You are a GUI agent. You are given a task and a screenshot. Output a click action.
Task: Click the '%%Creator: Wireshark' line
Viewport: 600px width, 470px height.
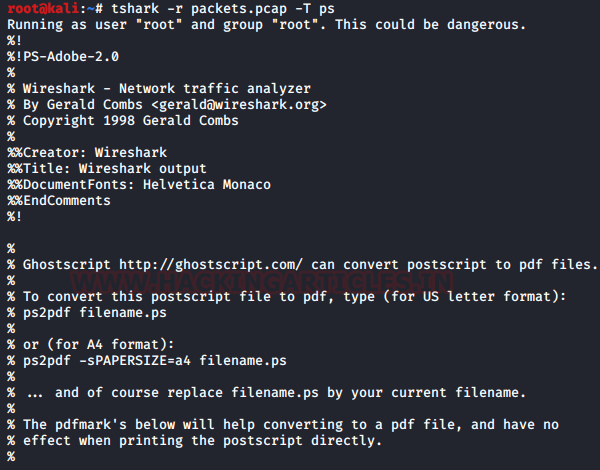(82, 152)
